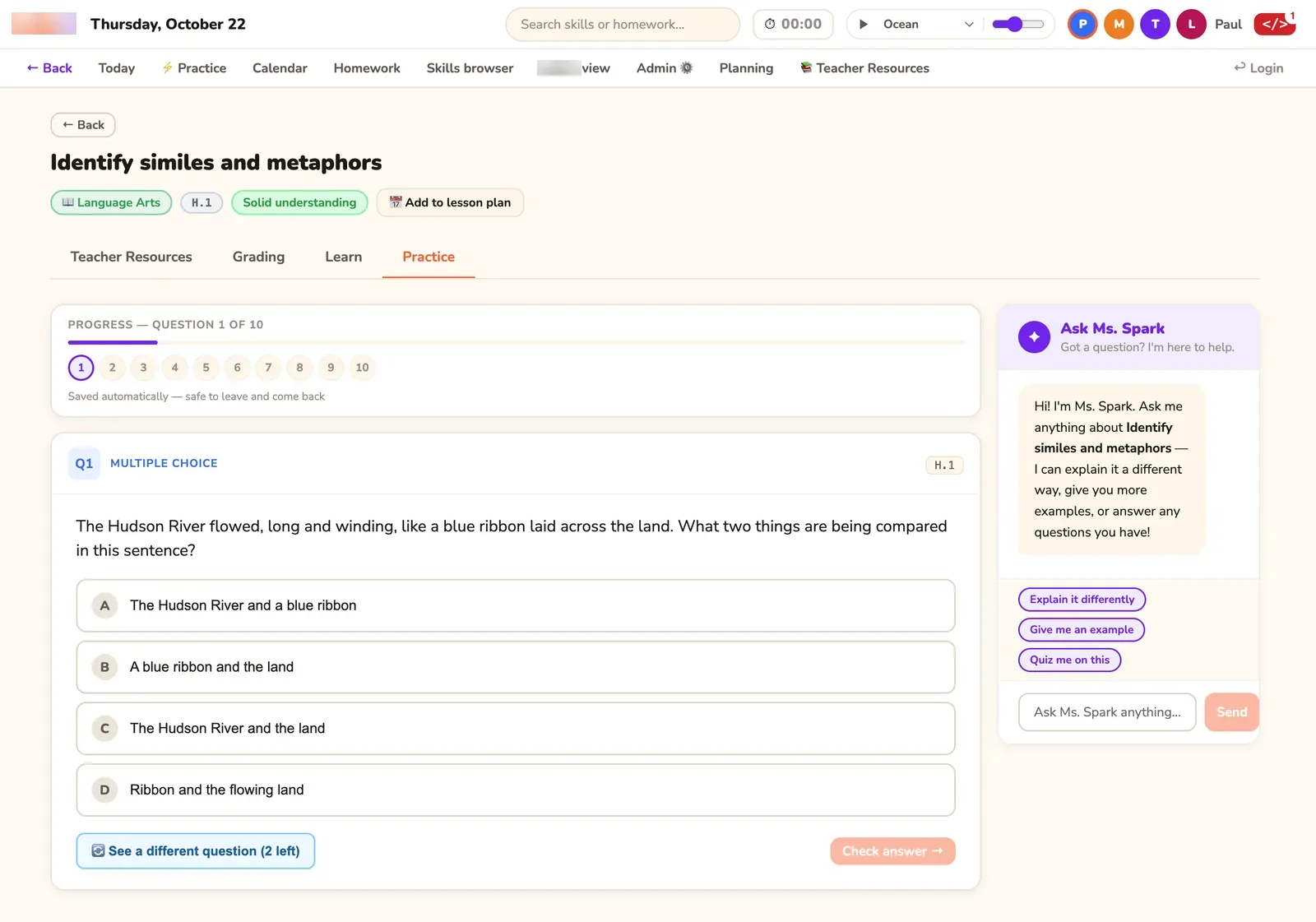Click the purple Ms. Spark star icon

coord(1034,337)
